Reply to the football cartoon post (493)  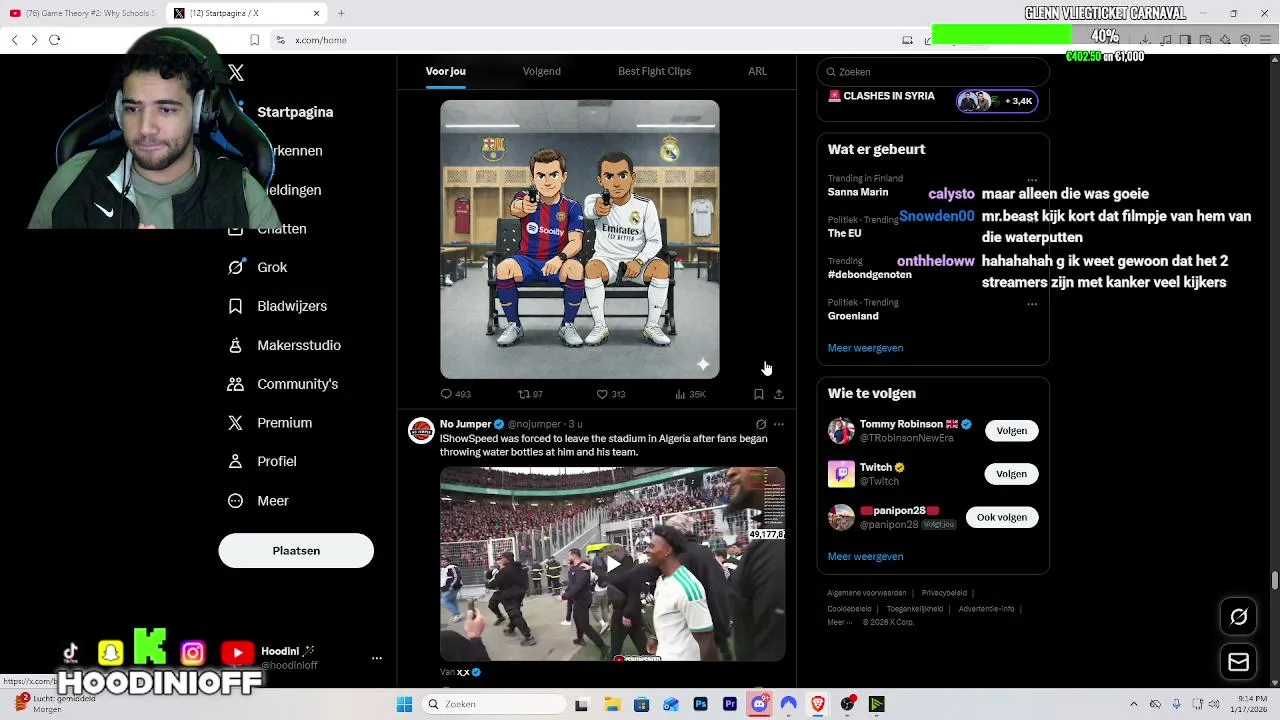[456, 394]
